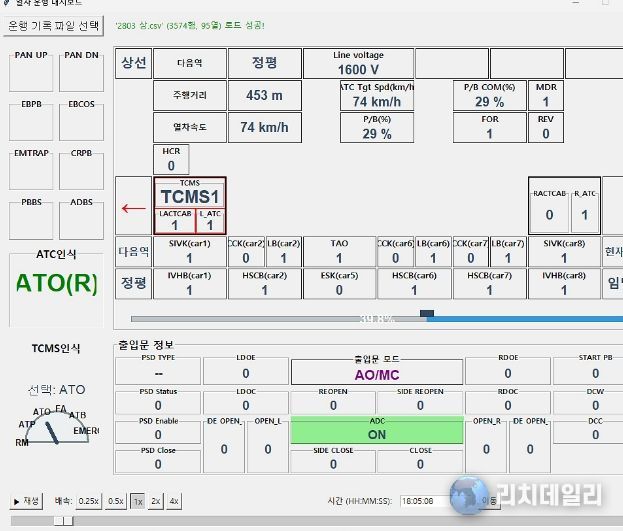Select the 0.25x playback speed
This screenshot has width=623, height=531.
coord(89,501)
